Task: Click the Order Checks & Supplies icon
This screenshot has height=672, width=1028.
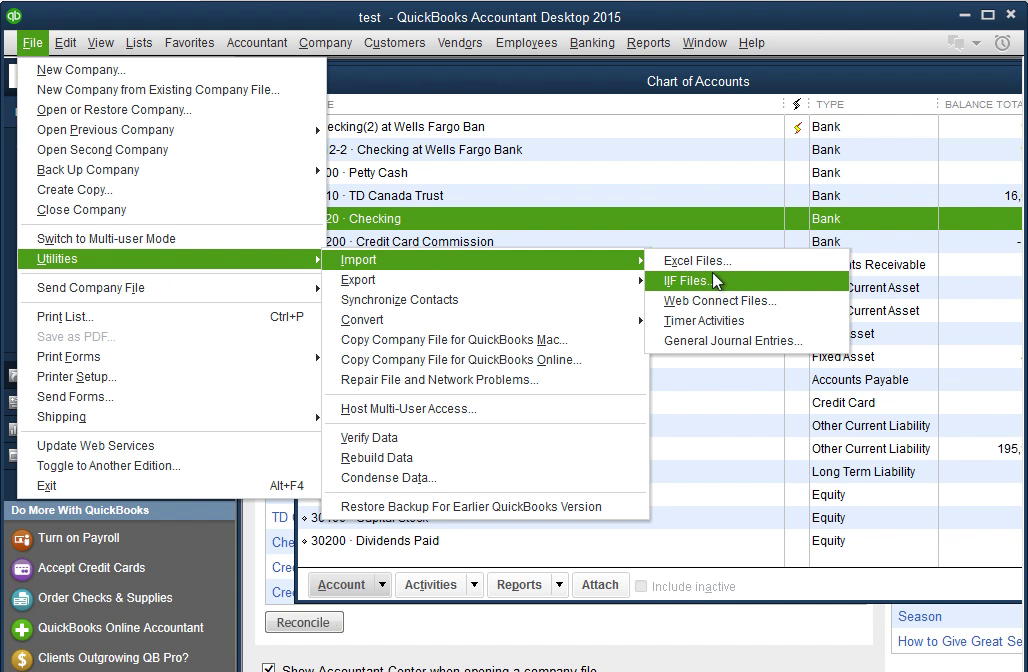Action: (x=22, y=599)
